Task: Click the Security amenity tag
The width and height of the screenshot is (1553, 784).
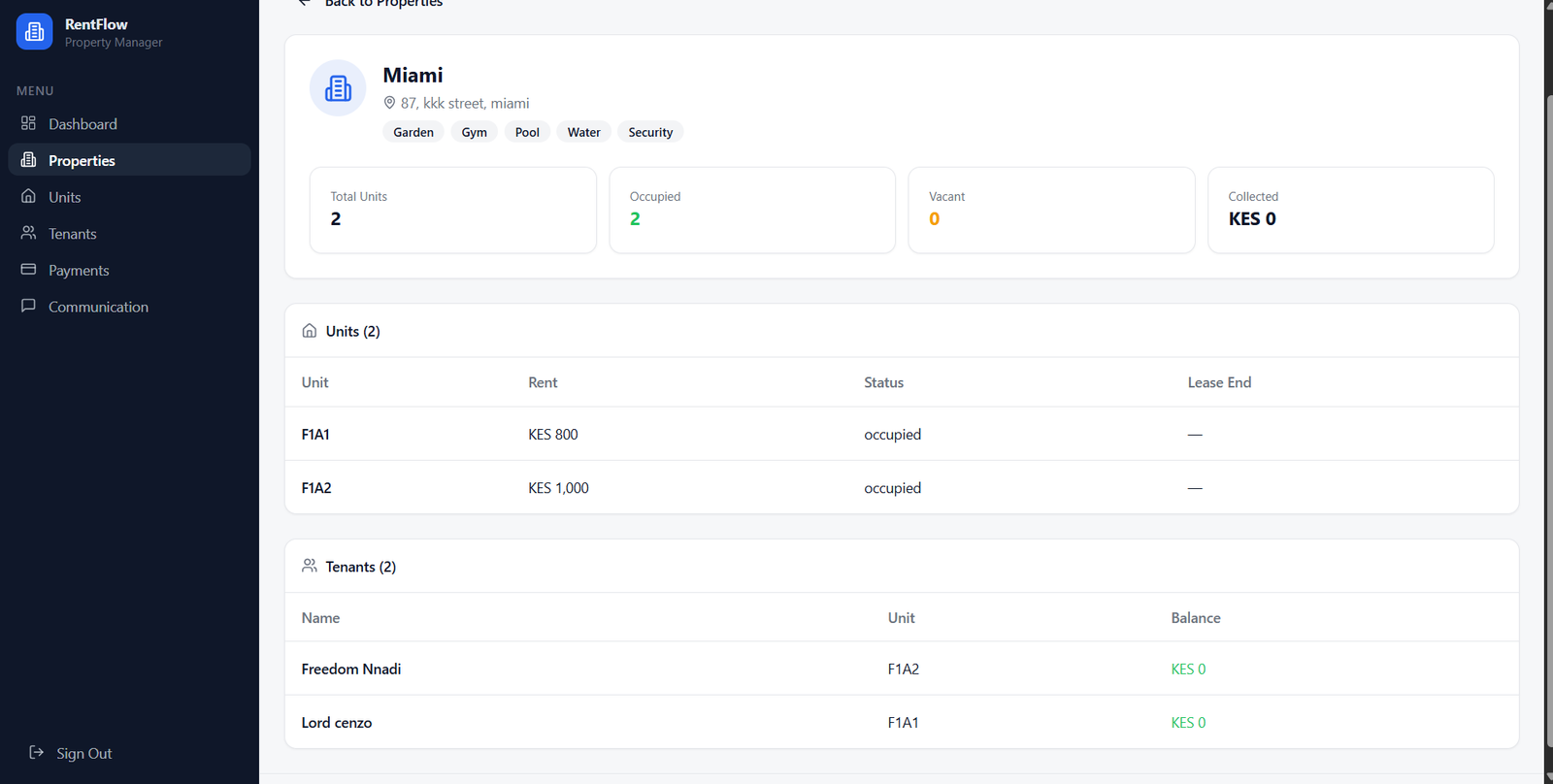Action: pos(650,132)
